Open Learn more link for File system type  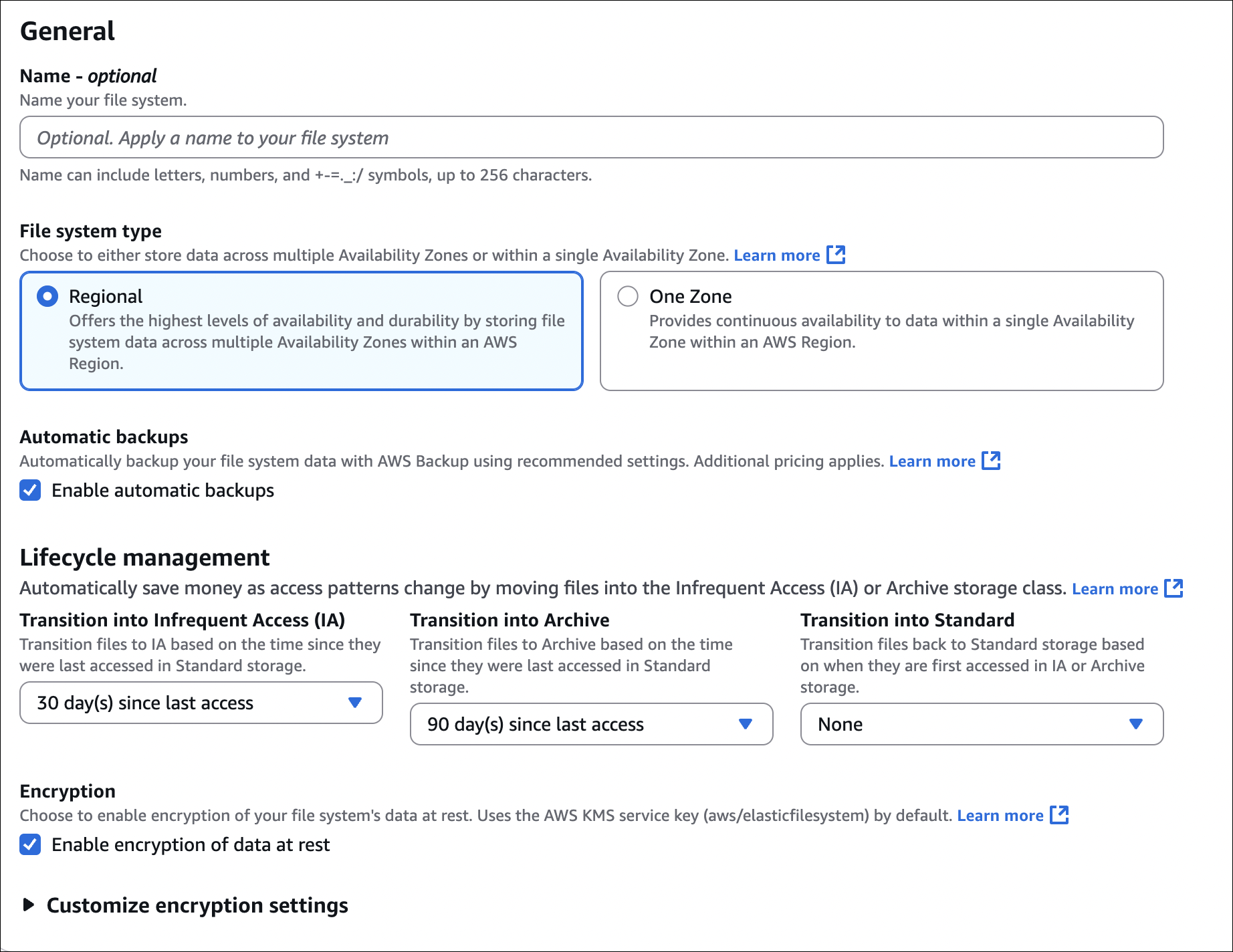[x=776, y=255]
